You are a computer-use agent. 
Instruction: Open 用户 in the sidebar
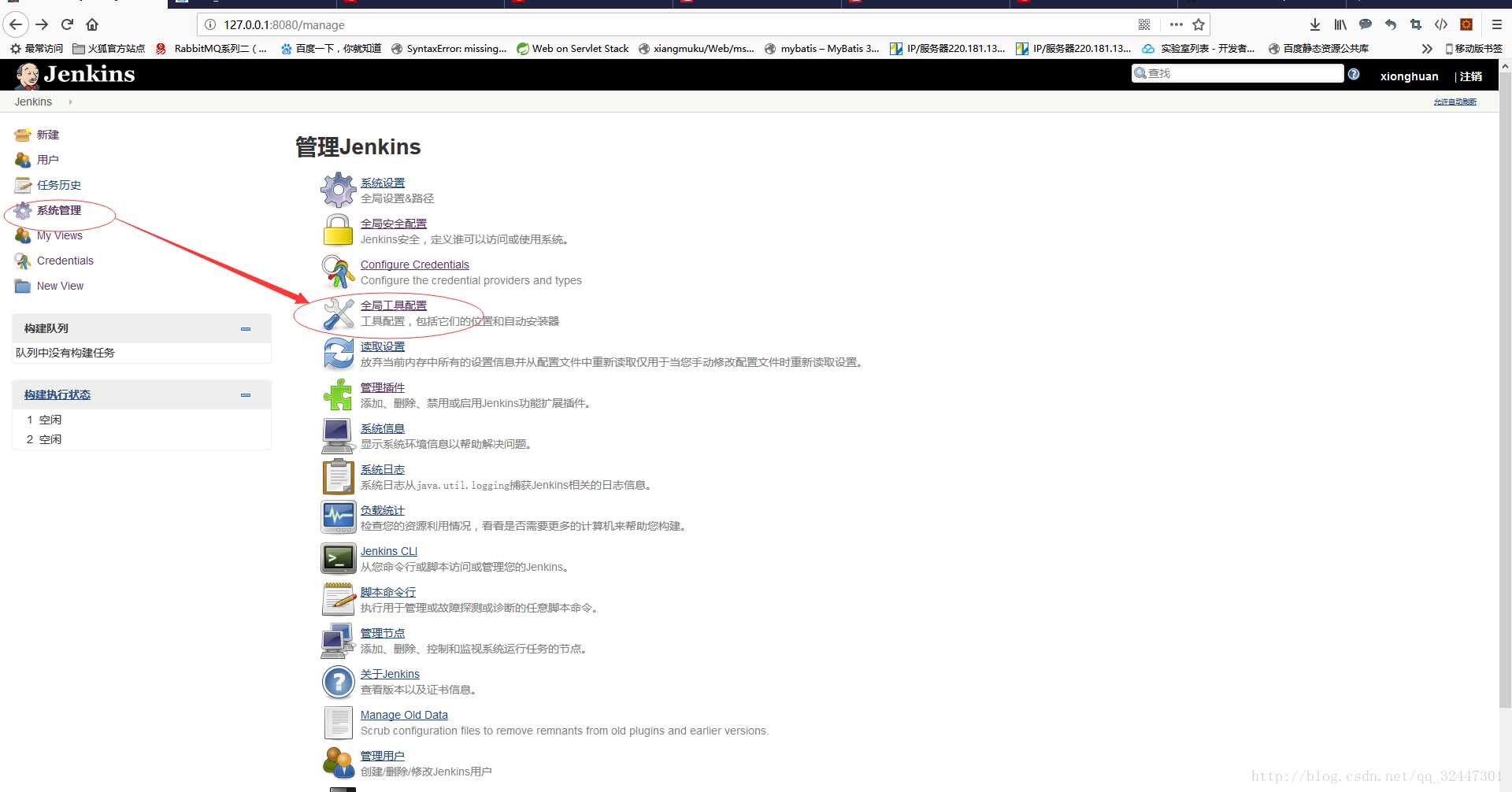pyautogui.click(x=48, y=160)
